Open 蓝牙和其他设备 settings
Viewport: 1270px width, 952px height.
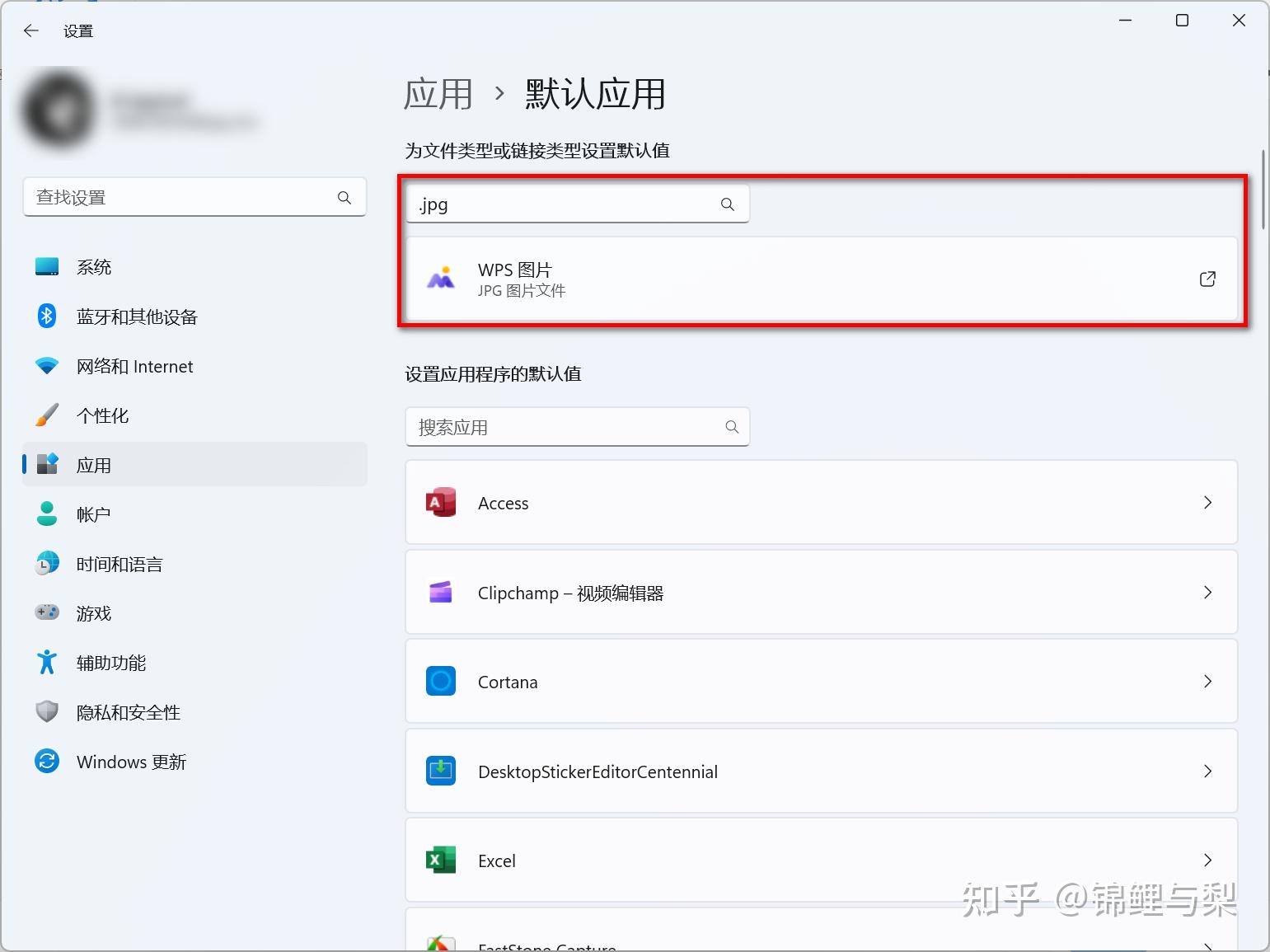(194, 317)
